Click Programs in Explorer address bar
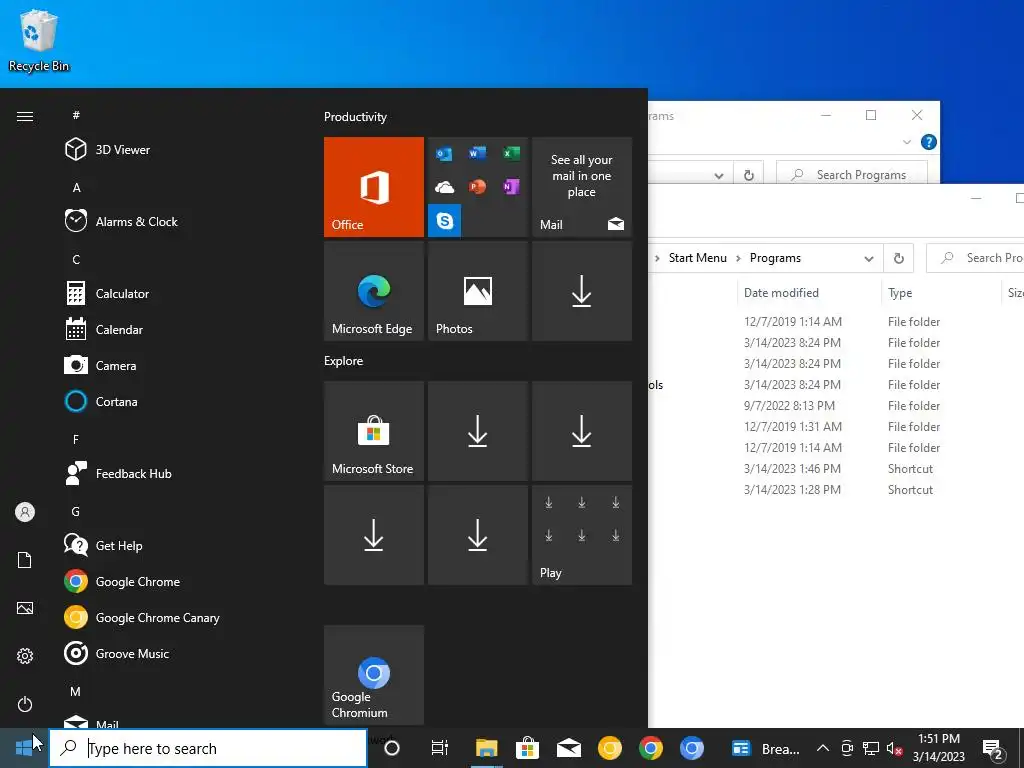 [775, 258]
